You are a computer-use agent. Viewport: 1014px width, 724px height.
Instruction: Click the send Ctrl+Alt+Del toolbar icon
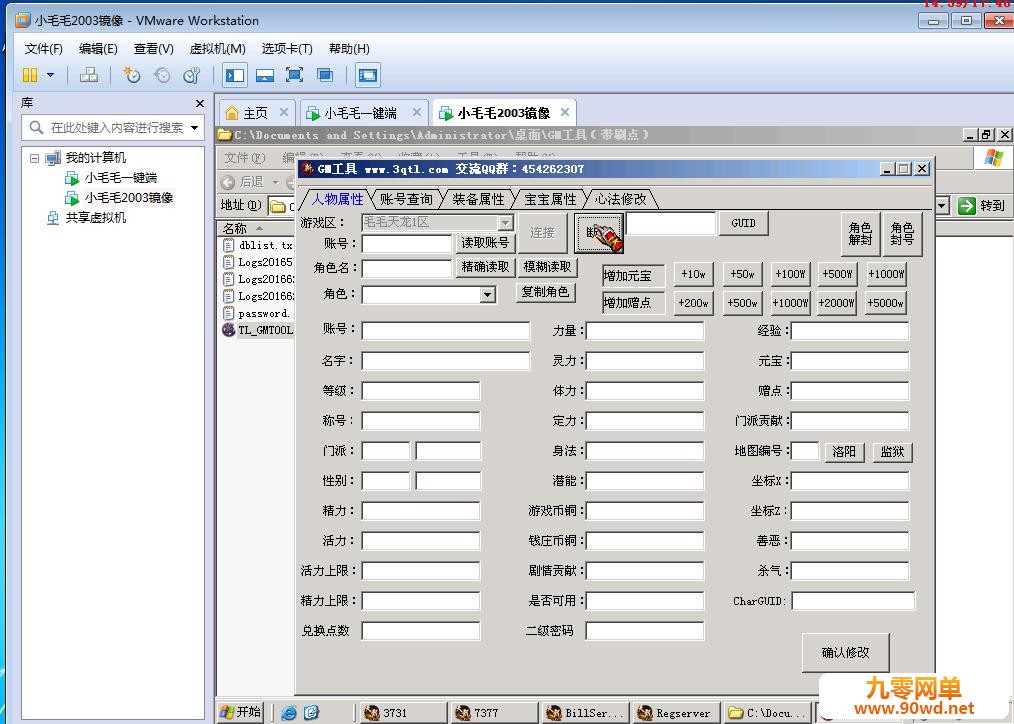tap(89, 75)
